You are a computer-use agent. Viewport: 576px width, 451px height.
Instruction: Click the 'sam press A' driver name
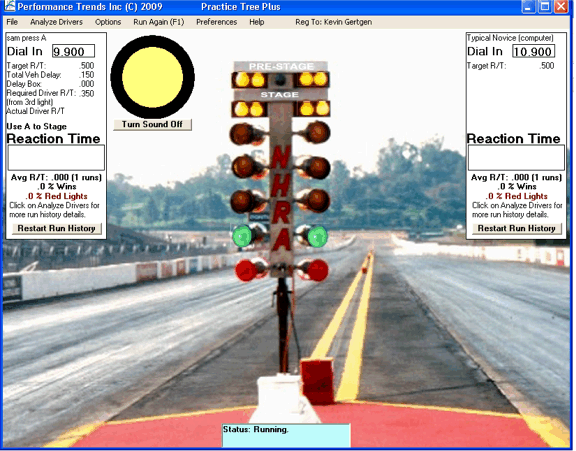pyautogui.click(x=26, y=38)
